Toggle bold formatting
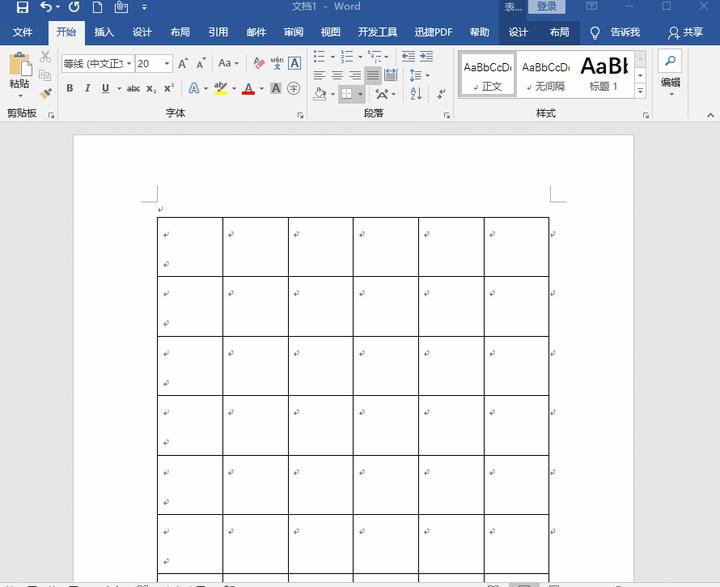 click(70, 88)
